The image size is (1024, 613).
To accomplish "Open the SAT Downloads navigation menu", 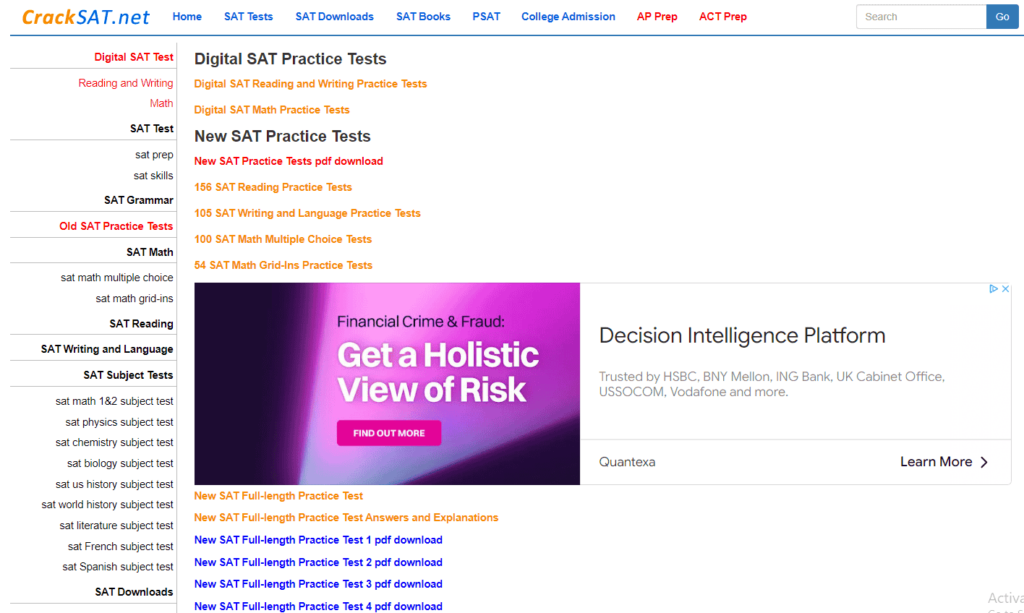I will [x=334, y=17].
